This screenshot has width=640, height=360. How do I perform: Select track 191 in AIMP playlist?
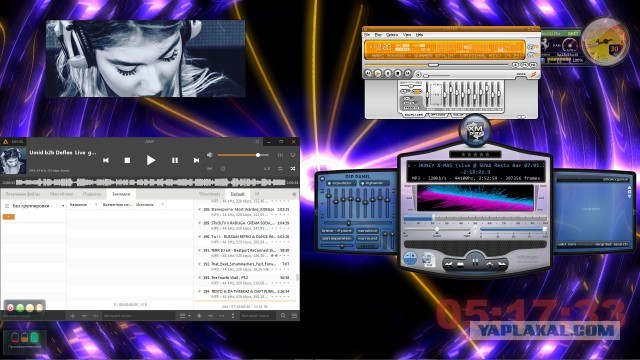pos(246,253)
